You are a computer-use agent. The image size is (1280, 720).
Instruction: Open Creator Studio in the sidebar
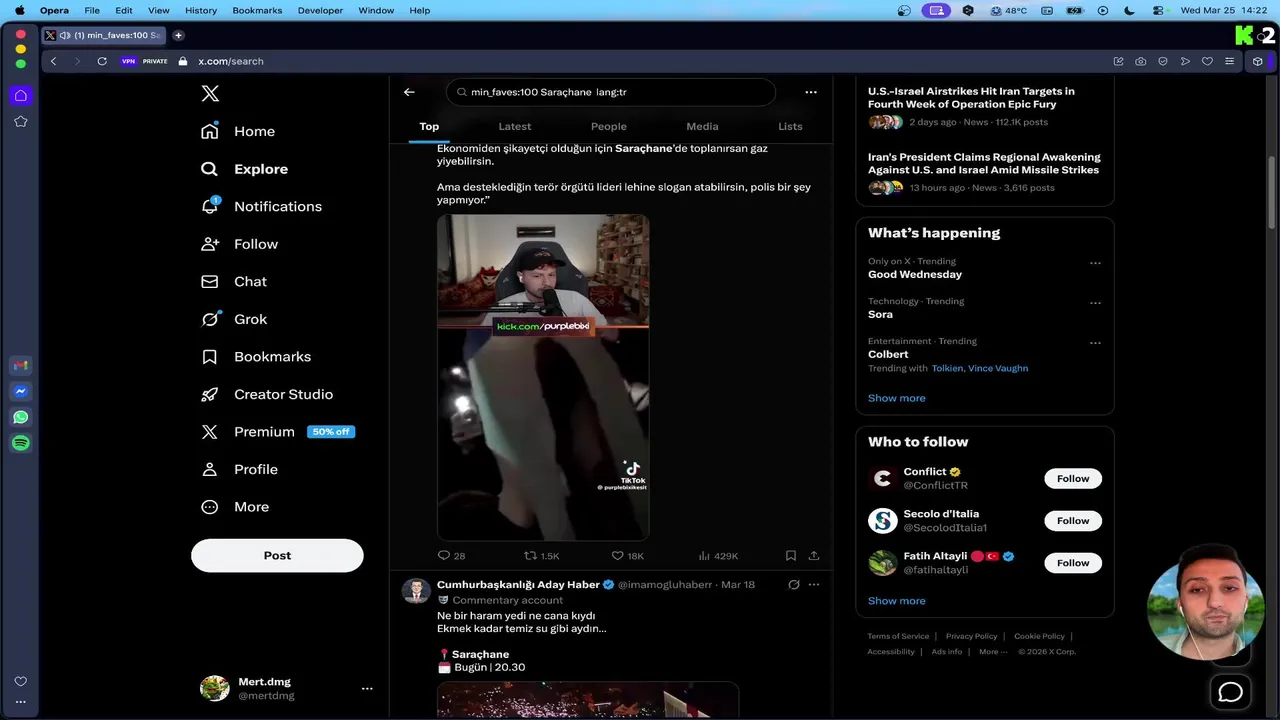click(x=267, y=394)
